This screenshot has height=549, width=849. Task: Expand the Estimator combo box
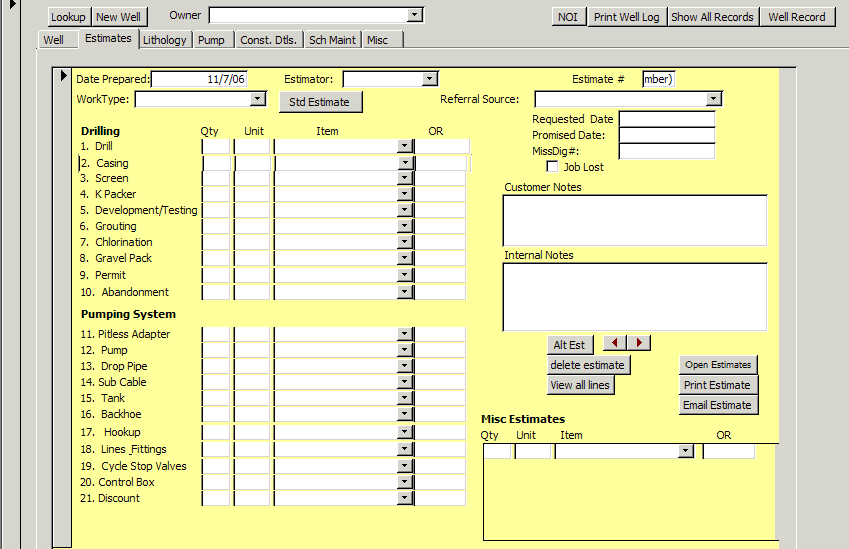point(429,79)
